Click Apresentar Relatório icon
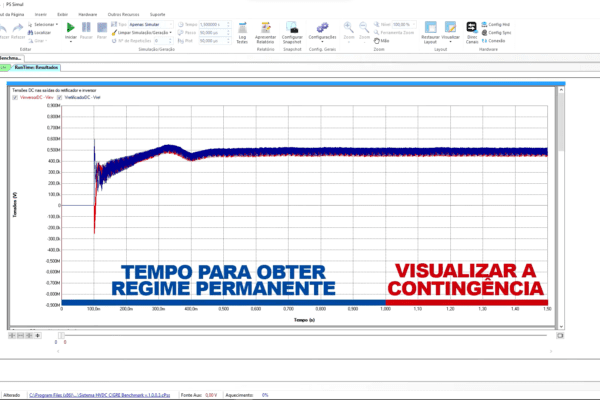The image size is (600, 400). tap(266, 31)
